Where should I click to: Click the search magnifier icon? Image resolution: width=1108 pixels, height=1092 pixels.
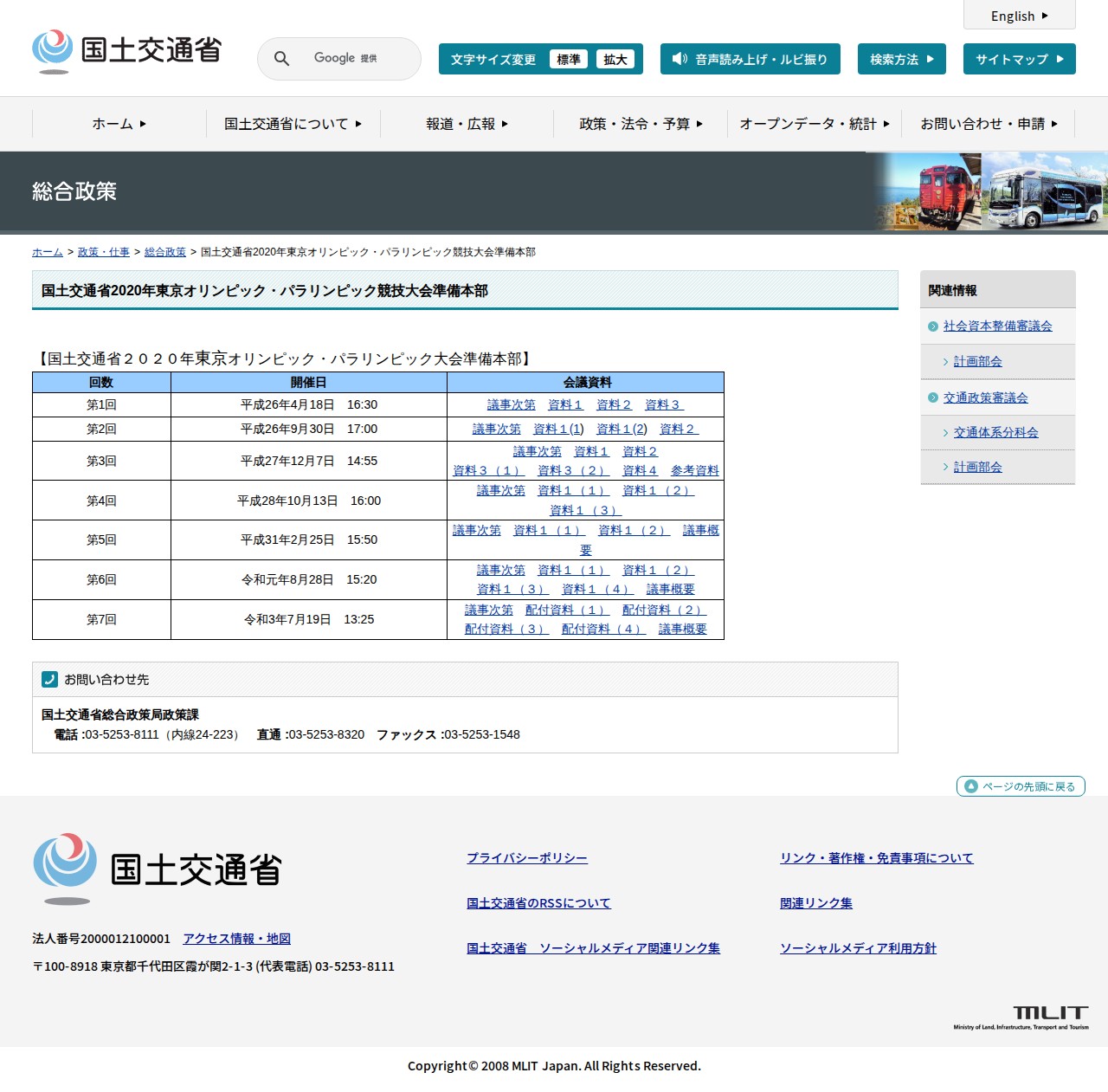281,59
